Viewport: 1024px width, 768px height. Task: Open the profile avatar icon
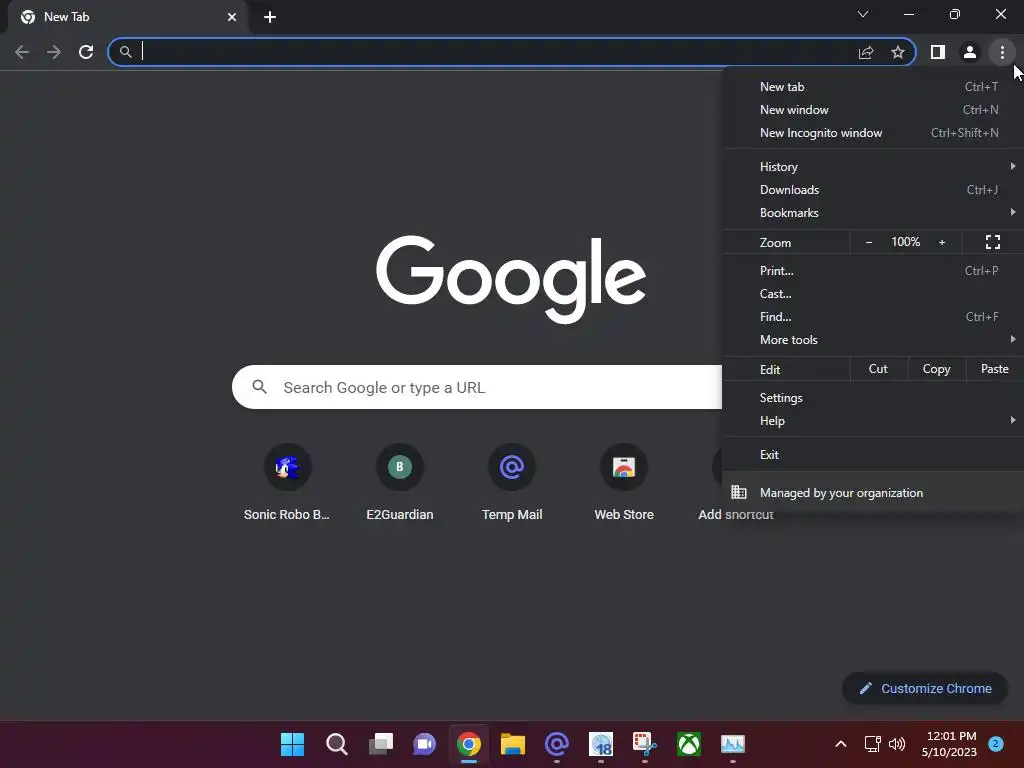970,52
